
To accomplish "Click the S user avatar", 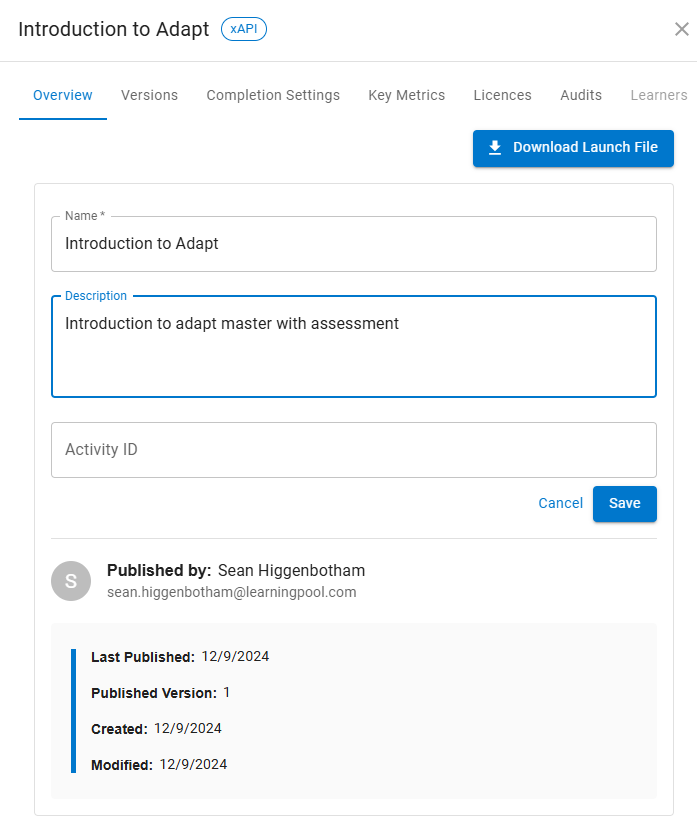I will (71, 581).
